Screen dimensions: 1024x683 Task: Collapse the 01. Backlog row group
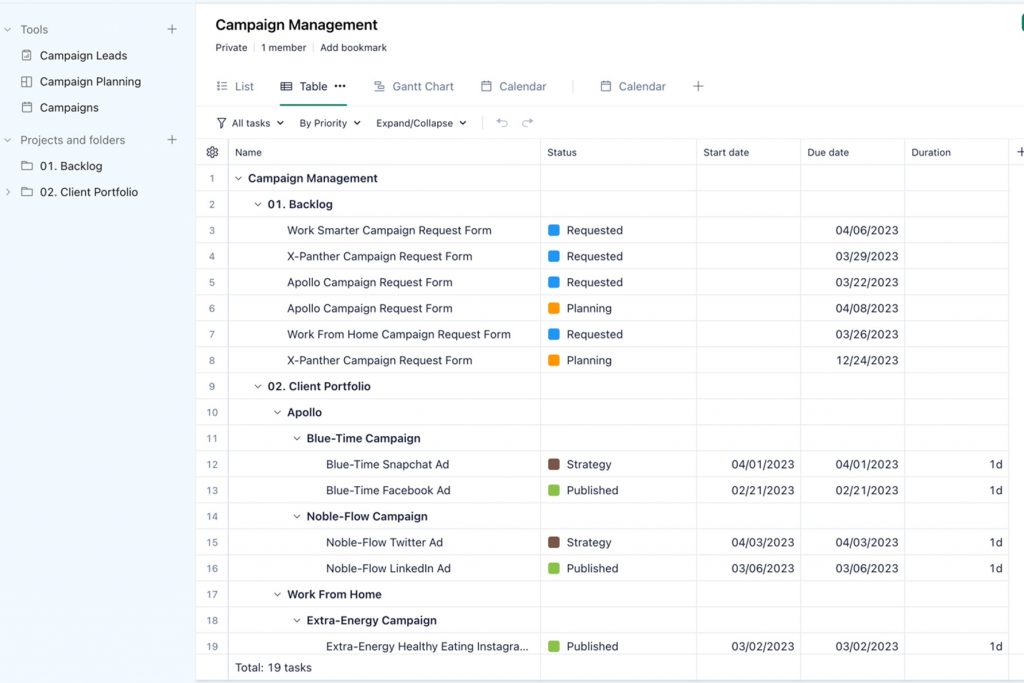point(258,204)
